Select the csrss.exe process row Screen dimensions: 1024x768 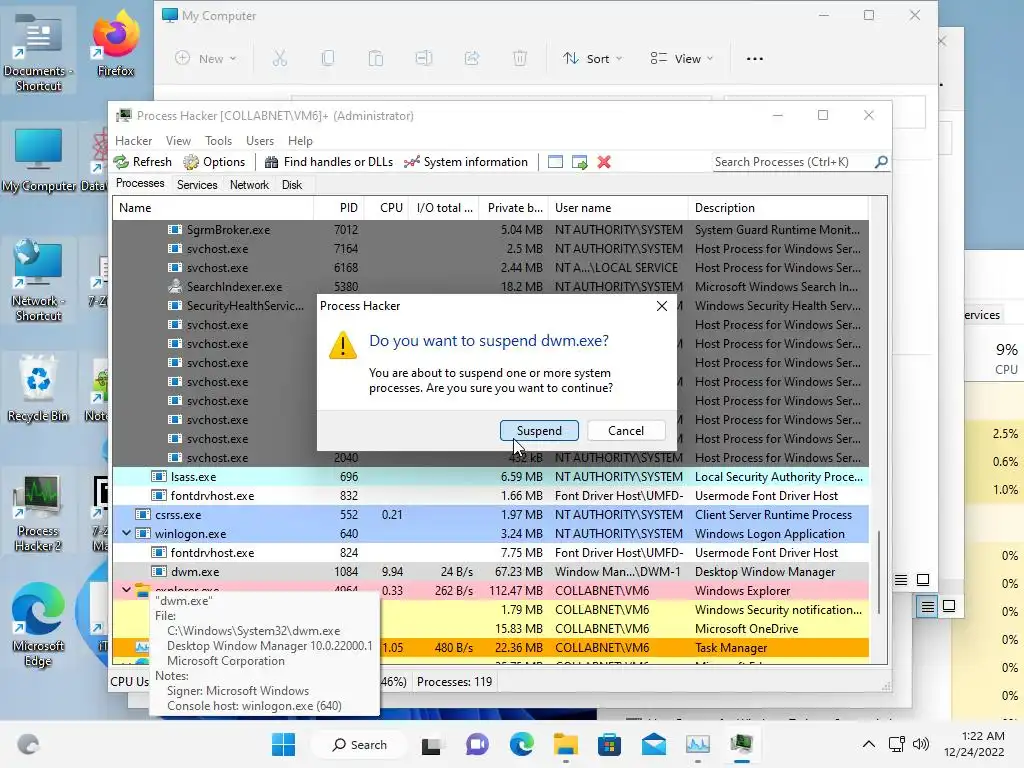(x=490, y=515)
